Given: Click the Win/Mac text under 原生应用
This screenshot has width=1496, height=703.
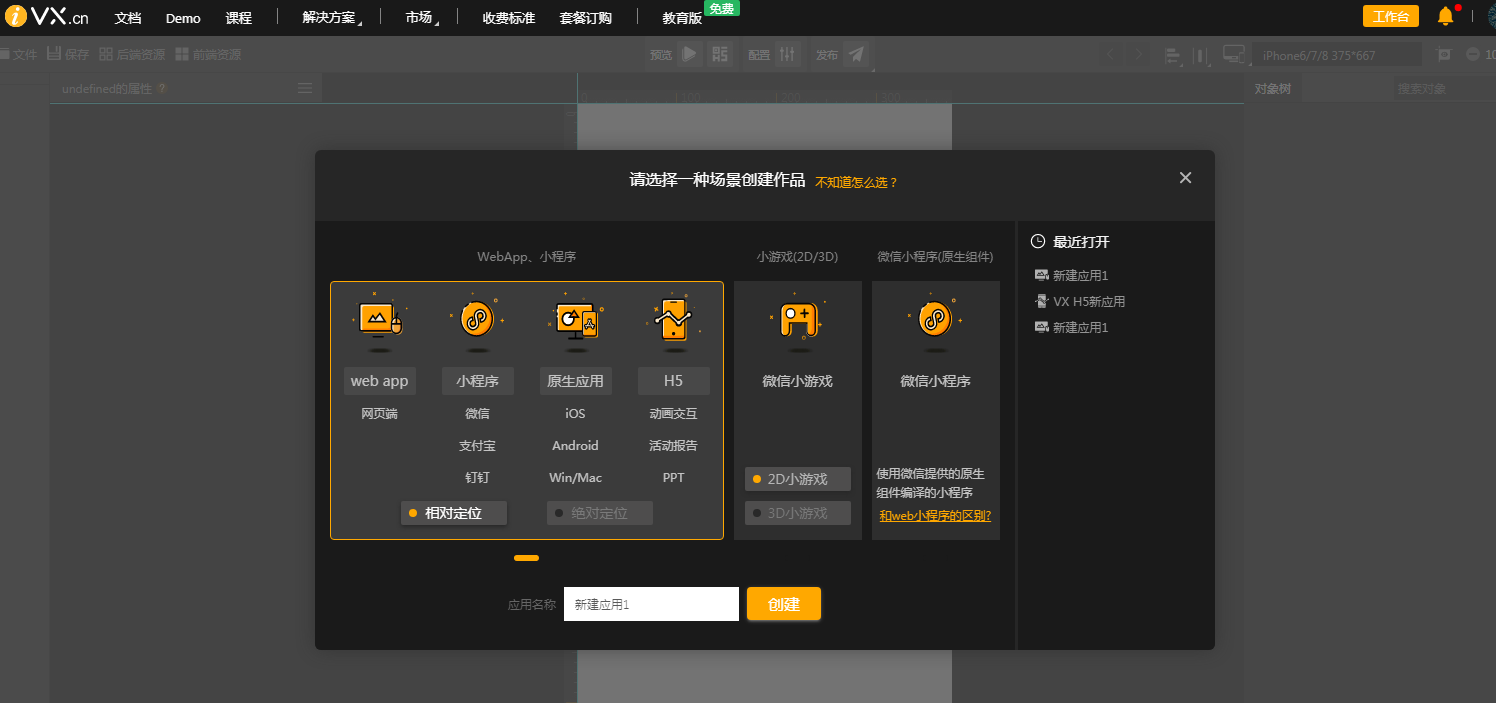Looking at the screenshot, I should coord(575,477).
